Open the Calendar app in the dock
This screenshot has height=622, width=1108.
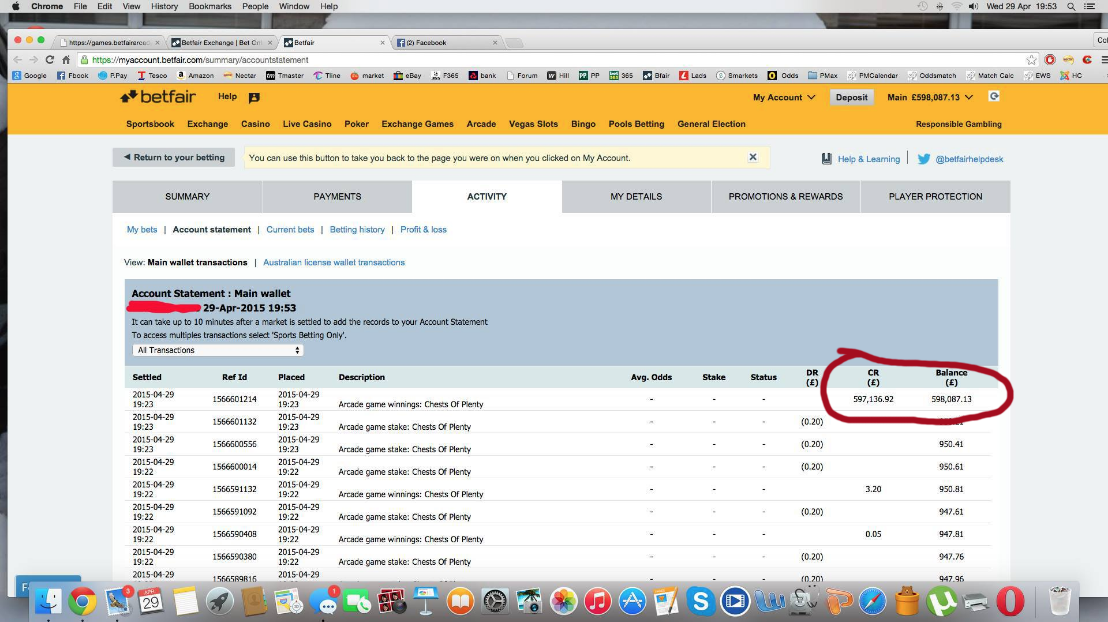click(151, 602)
